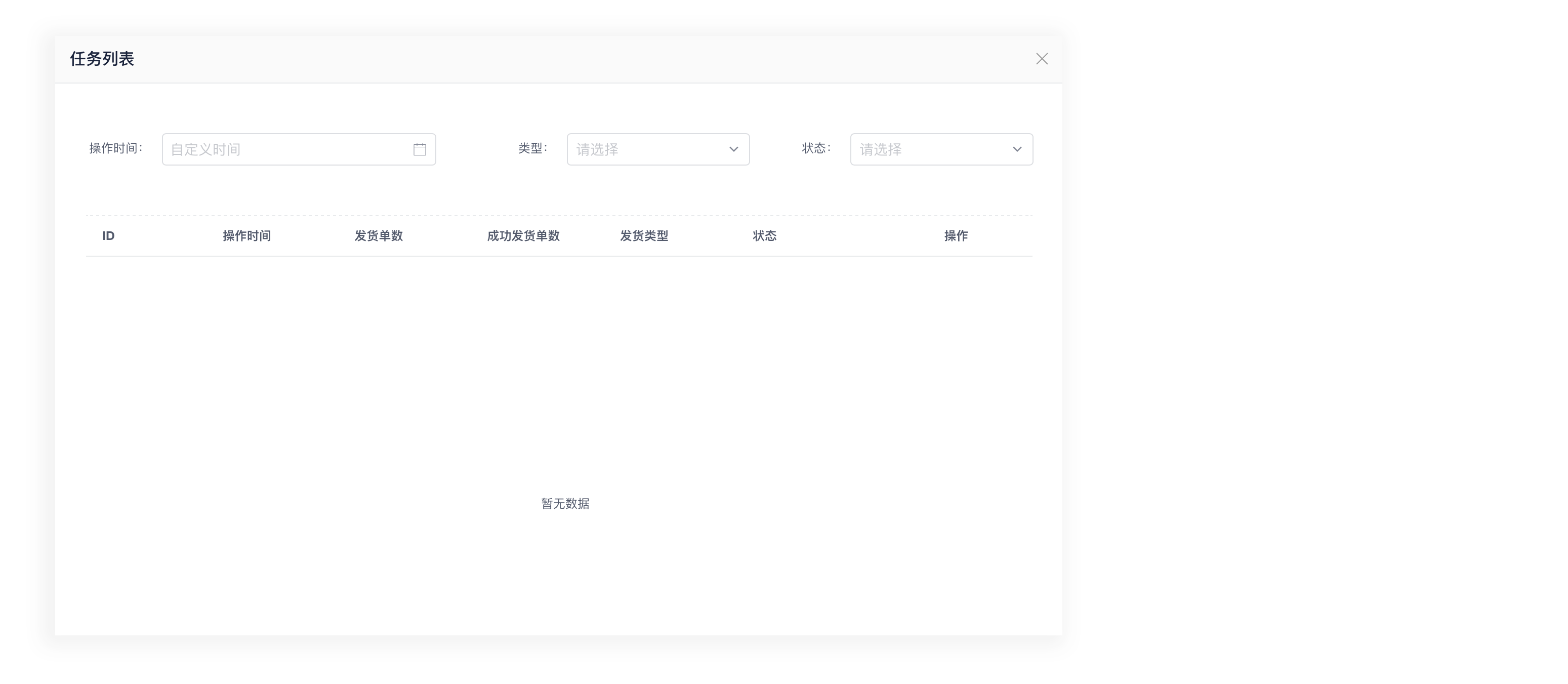Open calendar icon in 操作时间 field
The image size is (1568, 684).
420,149
